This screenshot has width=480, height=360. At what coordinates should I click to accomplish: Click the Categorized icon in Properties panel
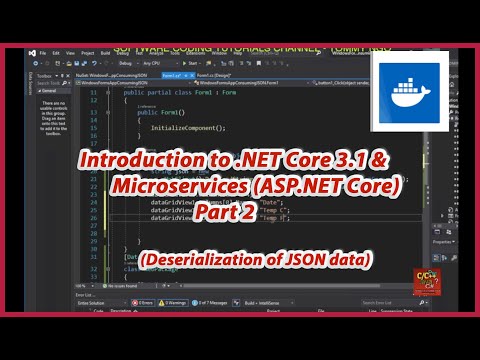[x=436, y=258]
